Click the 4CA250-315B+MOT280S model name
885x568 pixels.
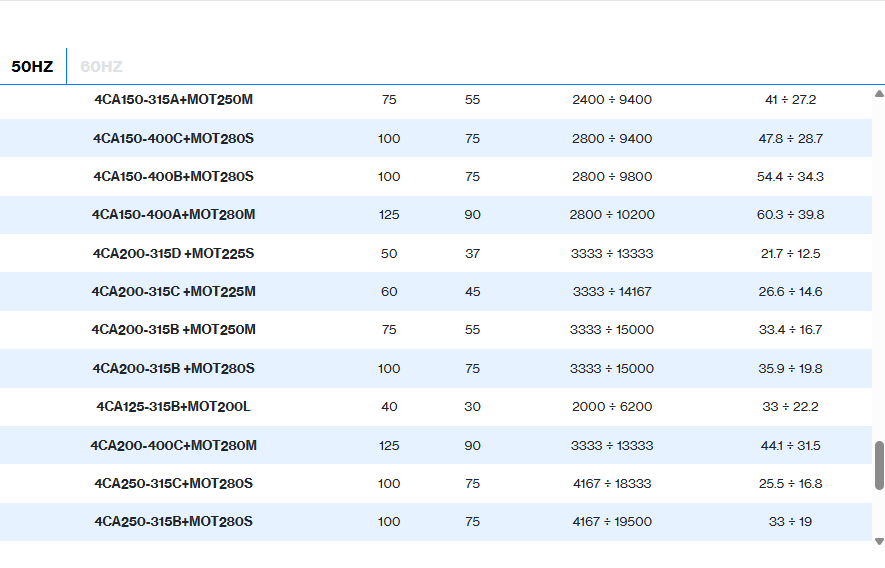click(173, 522)
